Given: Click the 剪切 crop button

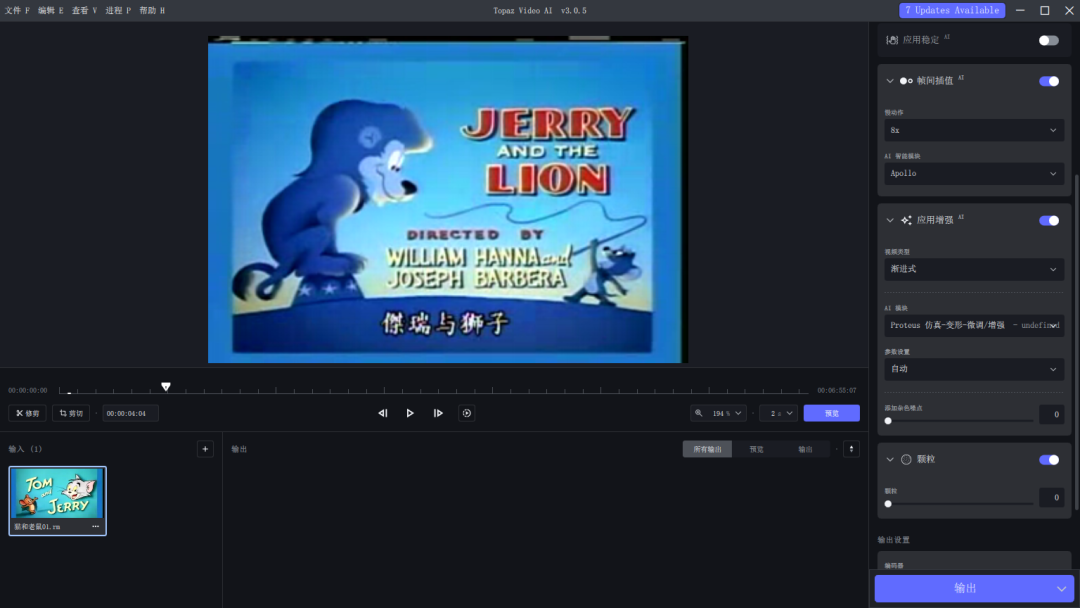Looking at the screenshot, I should [71, 413].
